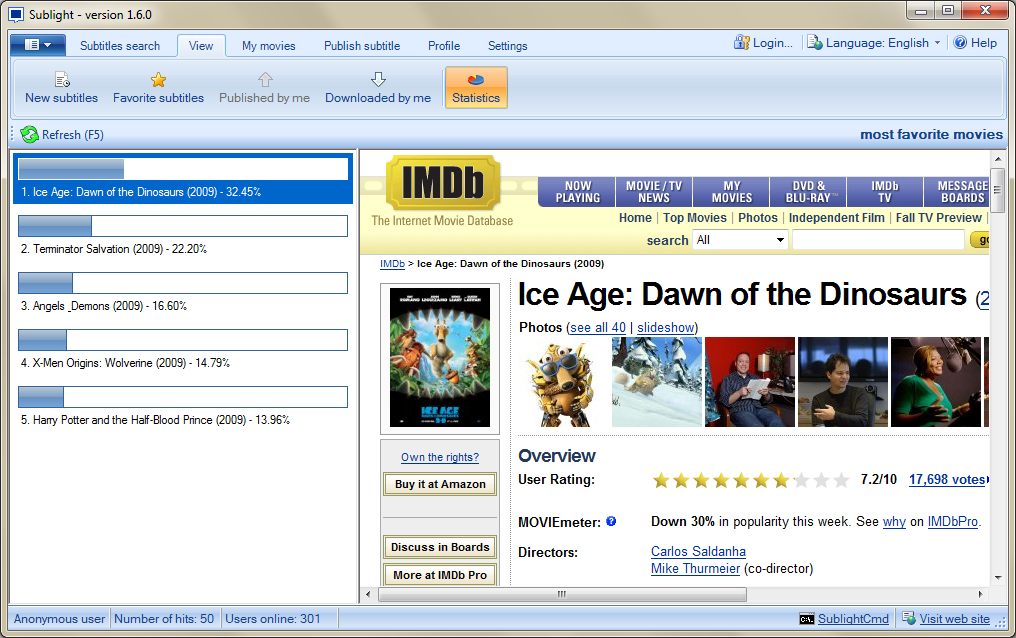The image size is (1016, 638).
Task: Click the IMDb Home link
Action: pos(635,218)
